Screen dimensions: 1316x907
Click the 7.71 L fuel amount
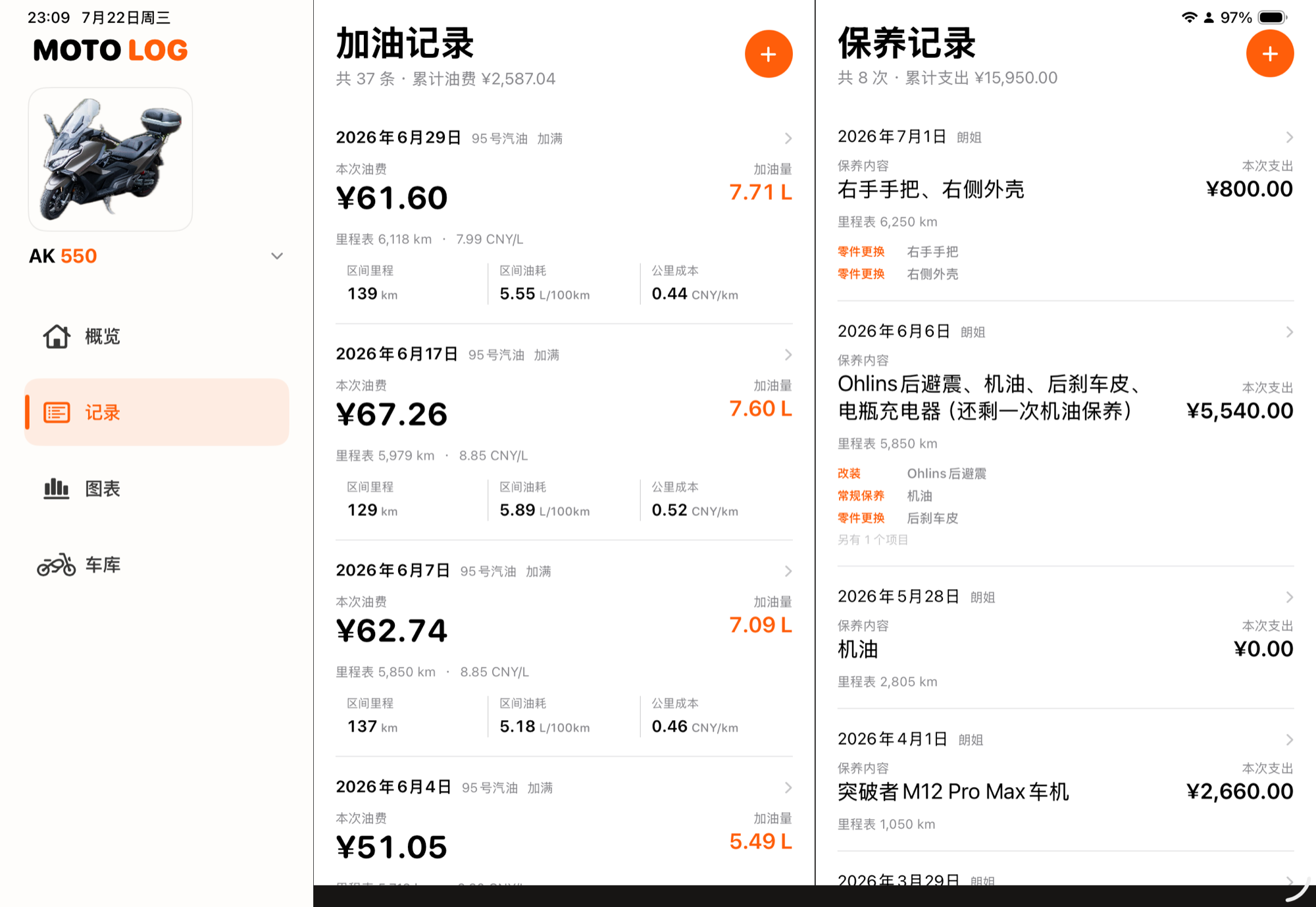pyautogui.click(x=761, y=192)
